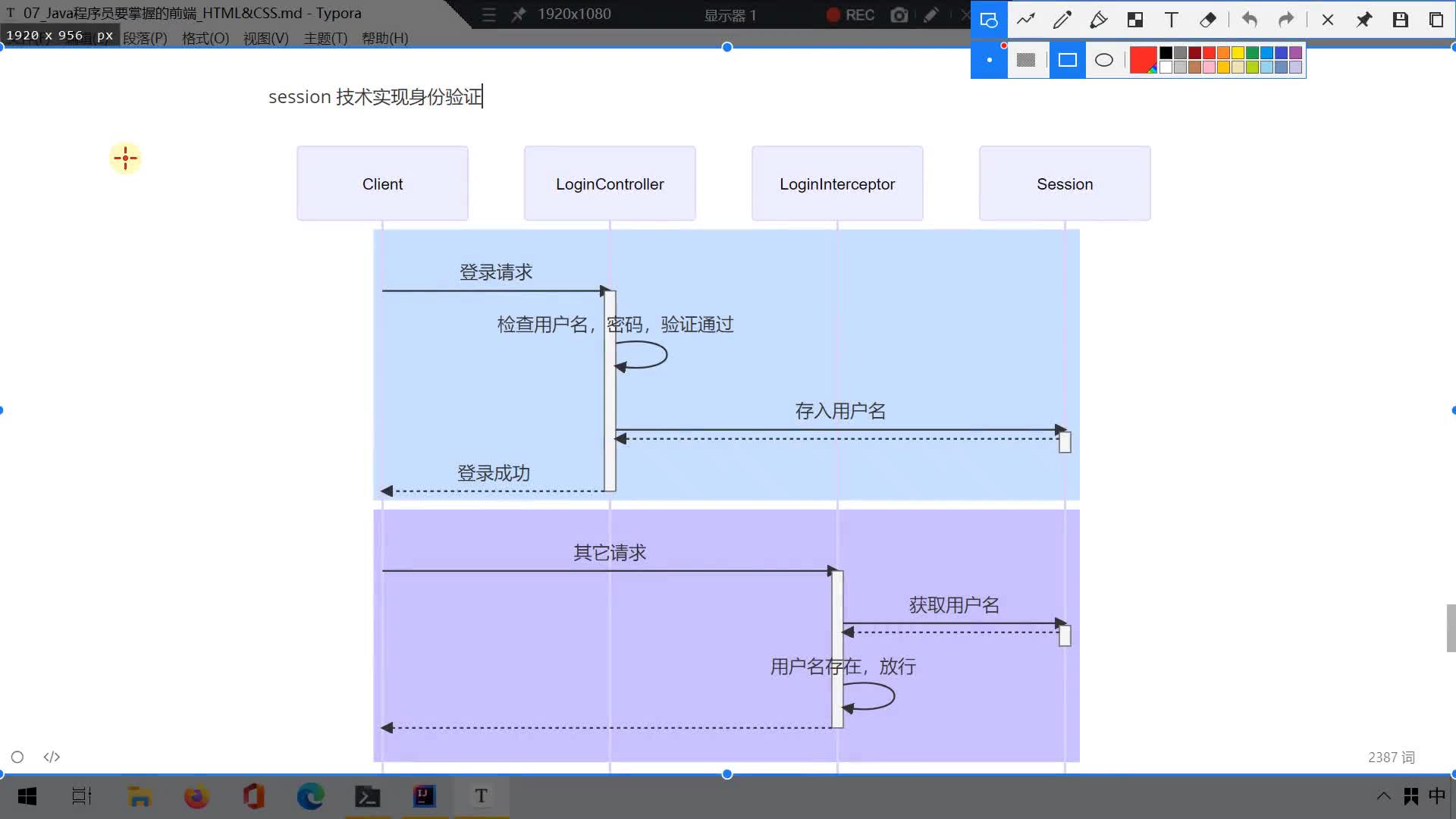Screen dimensions: 1456x819
Task: Toggle Typora sidebar circle icon at bottom left
Action: click(17, 757)
